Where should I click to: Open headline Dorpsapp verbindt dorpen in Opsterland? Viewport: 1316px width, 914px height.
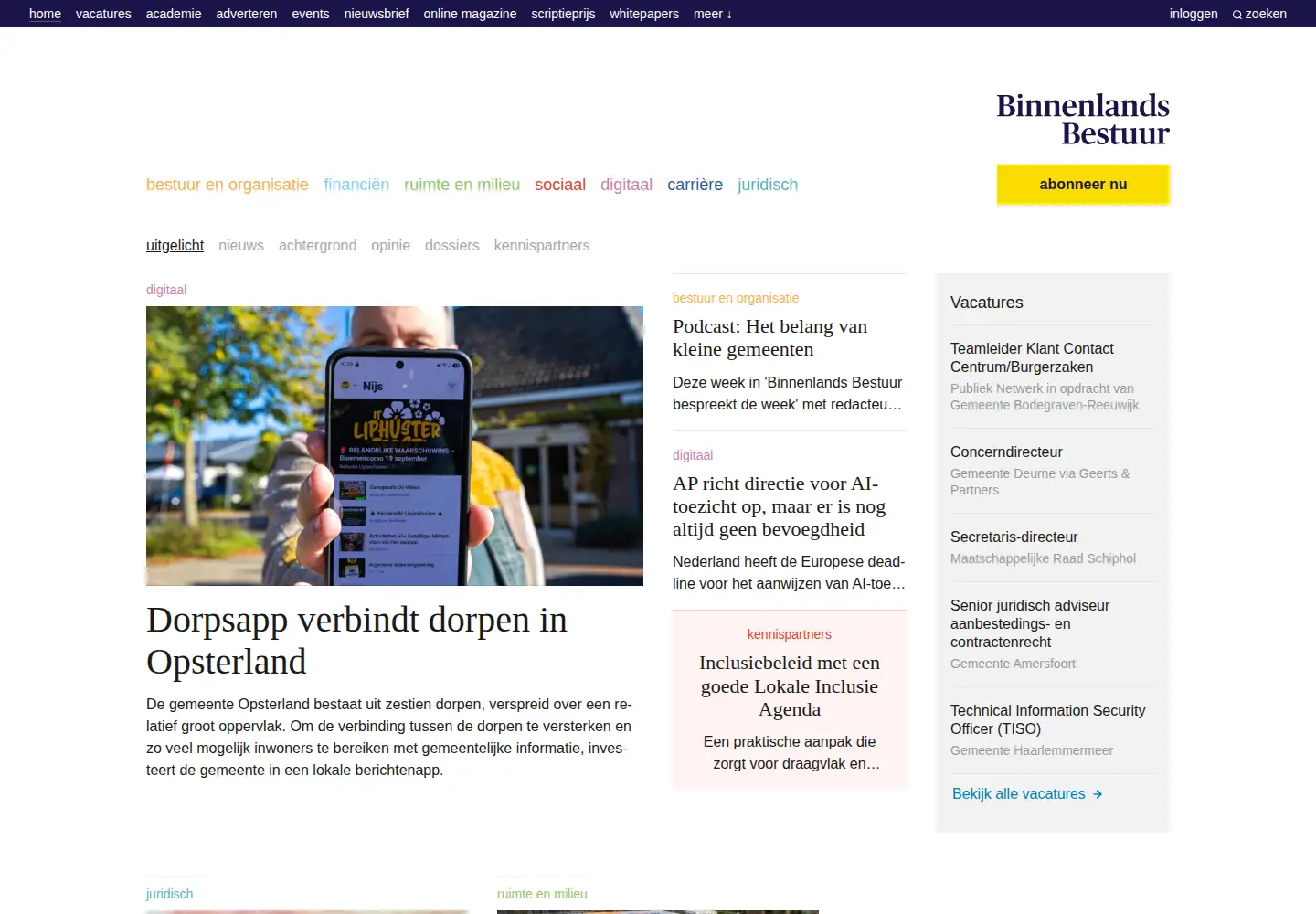tap(356, 641)
